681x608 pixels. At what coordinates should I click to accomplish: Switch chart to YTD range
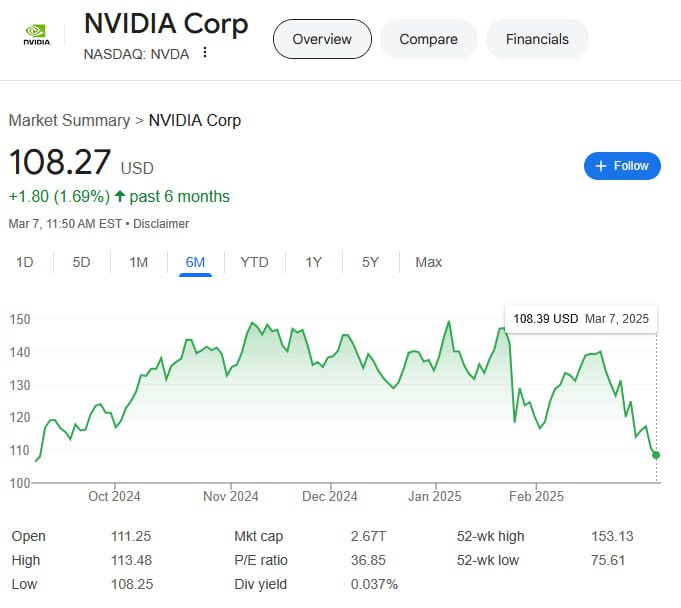tap(254, 262)
